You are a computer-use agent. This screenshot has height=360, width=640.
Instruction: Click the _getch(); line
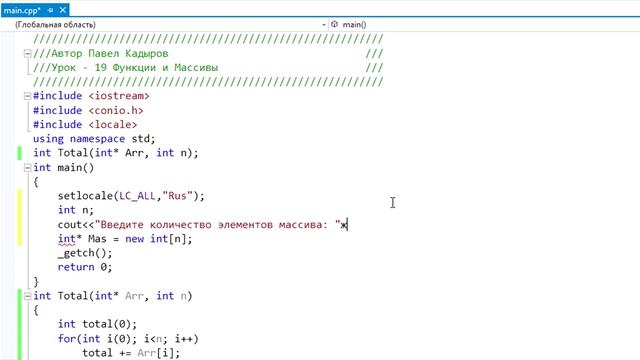point(85,253)
